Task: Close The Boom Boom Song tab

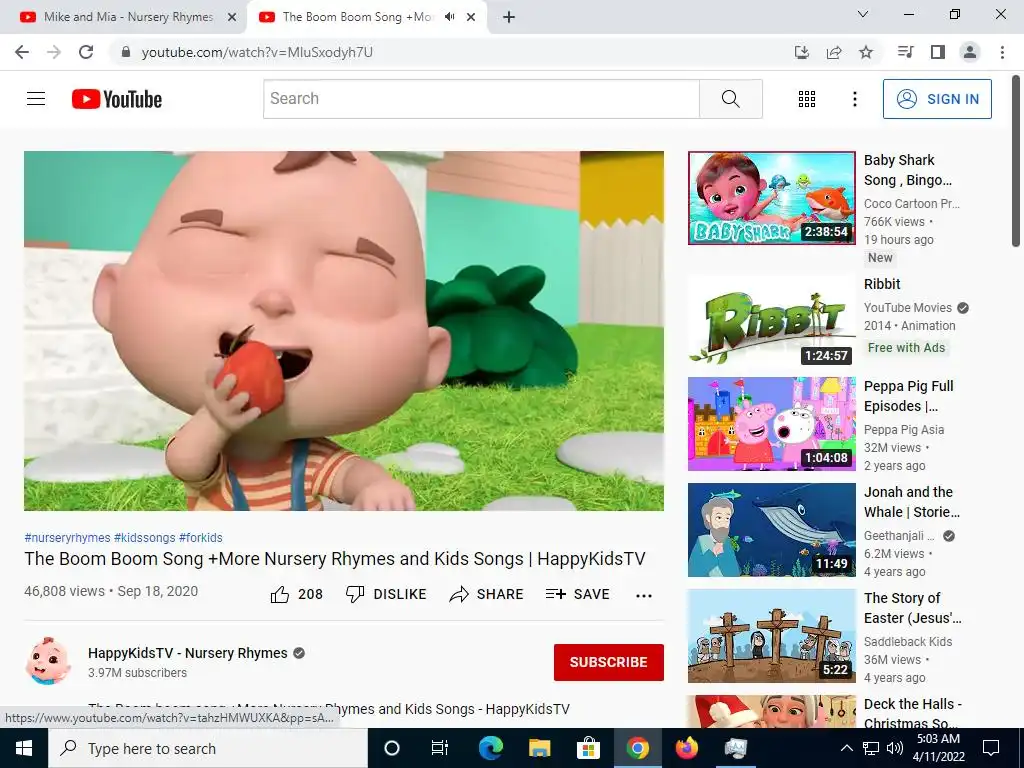Action: click(x=471, y=18)
